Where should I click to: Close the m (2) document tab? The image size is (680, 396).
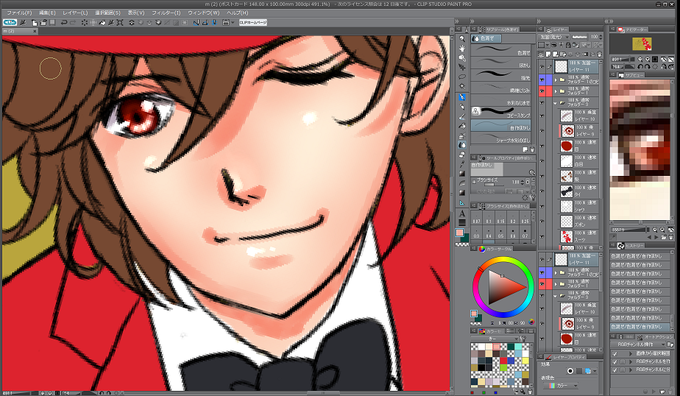click(x=35, y=31)
